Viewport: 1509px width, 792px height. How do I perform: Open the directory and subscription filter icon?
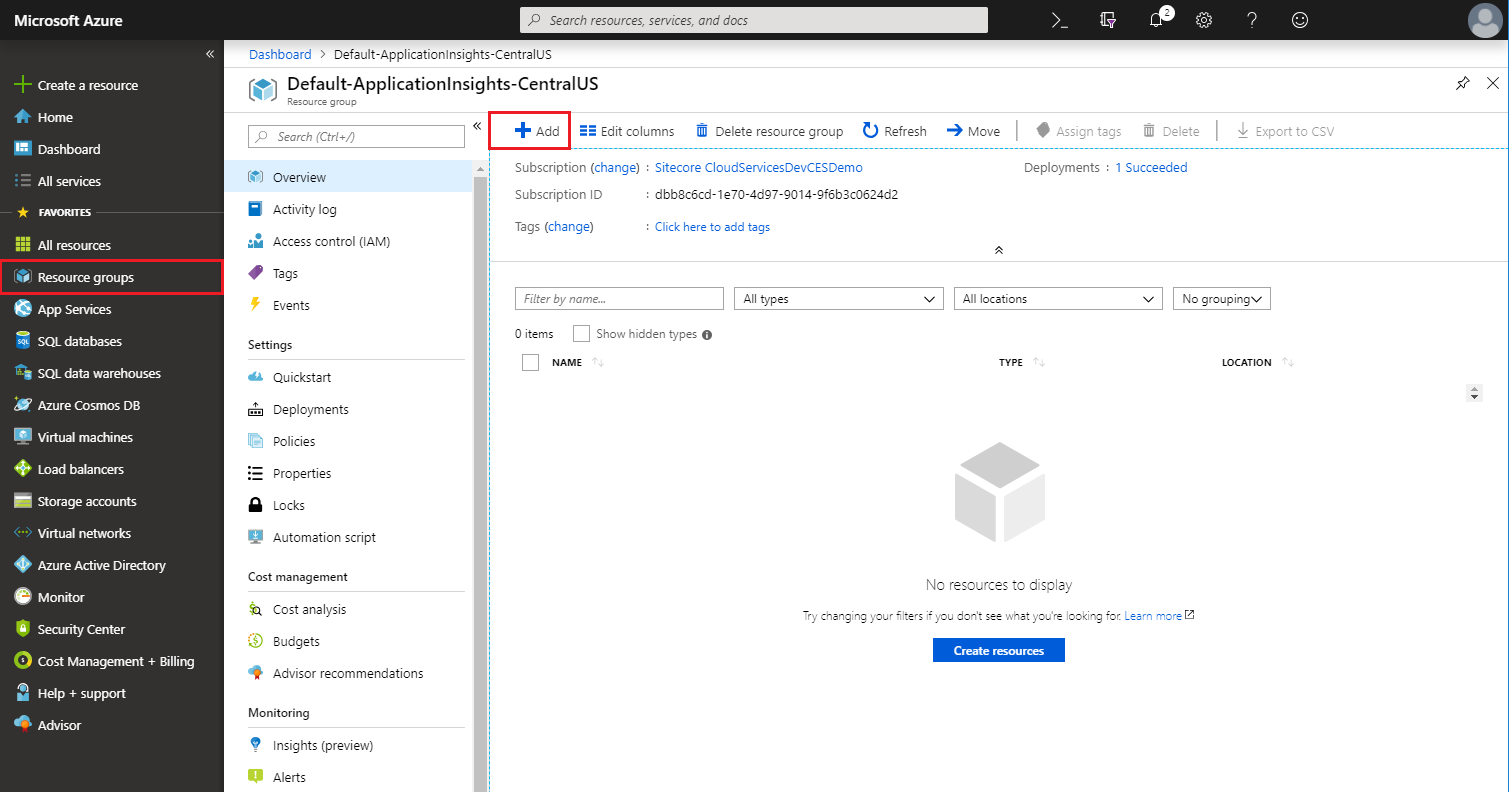point(1108,20)
